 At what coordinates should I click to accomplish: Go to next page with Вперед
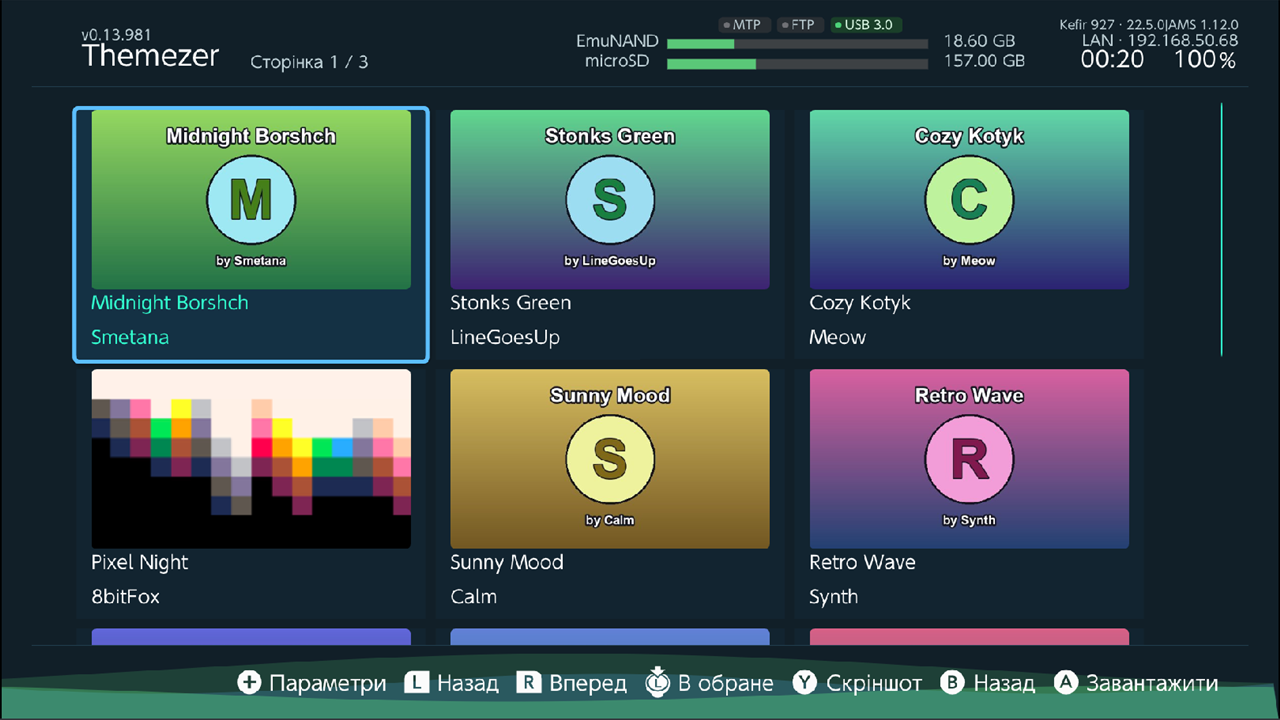pyautogui.click(x=571, y=683)
